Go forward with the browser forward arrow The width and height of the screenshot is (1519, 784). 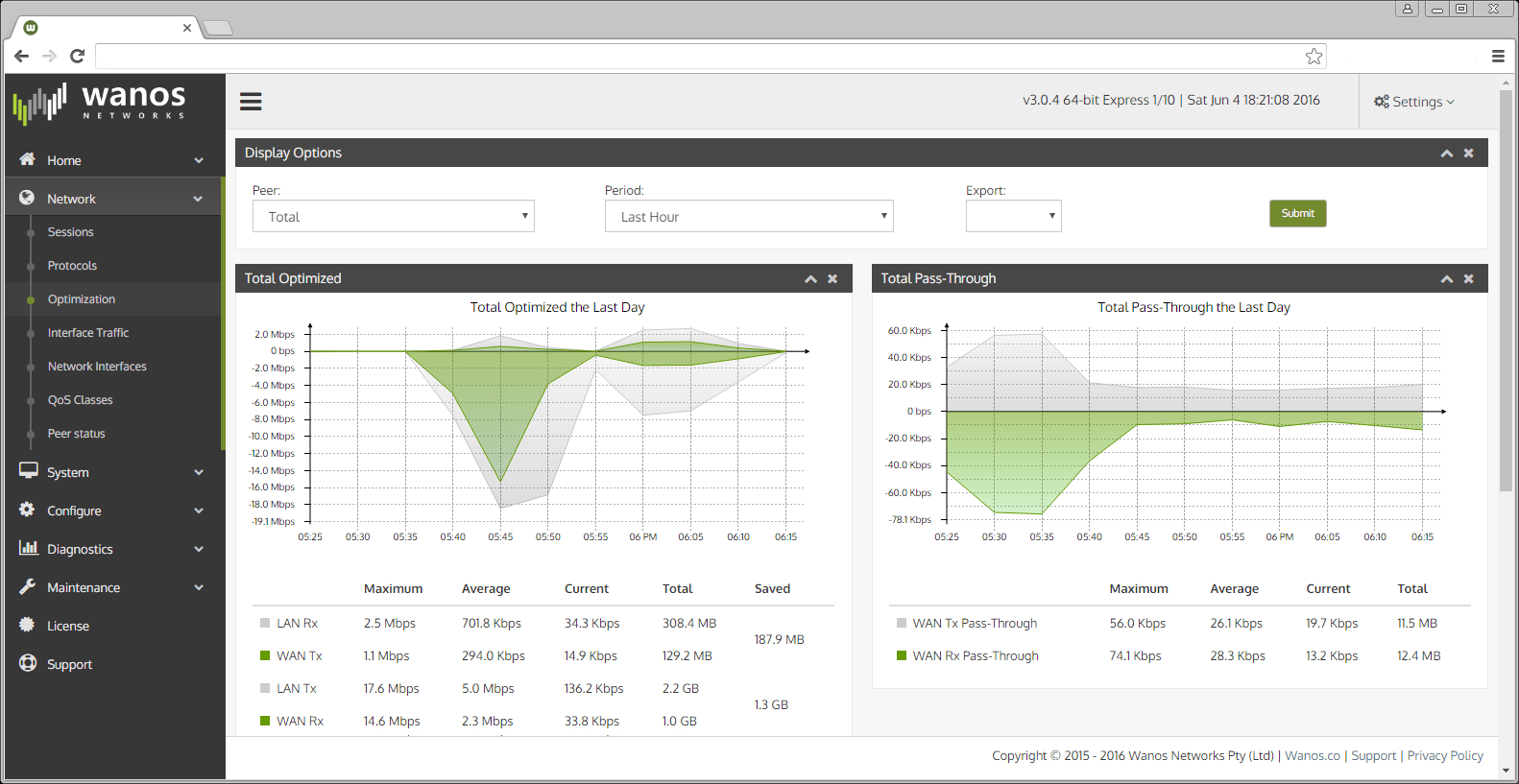(x=49, y=56)
